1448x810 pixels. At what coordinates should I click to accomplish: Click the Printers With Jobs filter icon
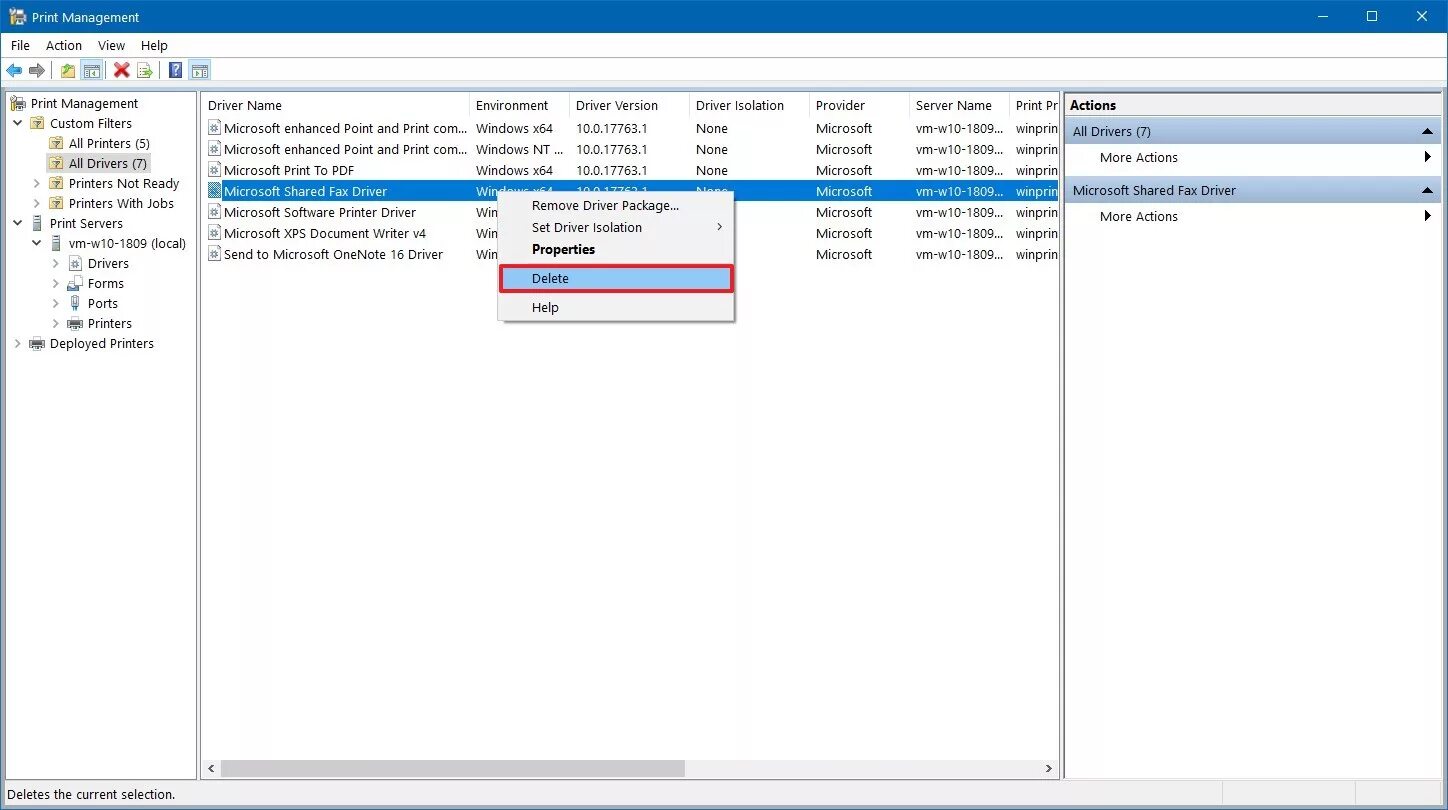pos(57,203)
